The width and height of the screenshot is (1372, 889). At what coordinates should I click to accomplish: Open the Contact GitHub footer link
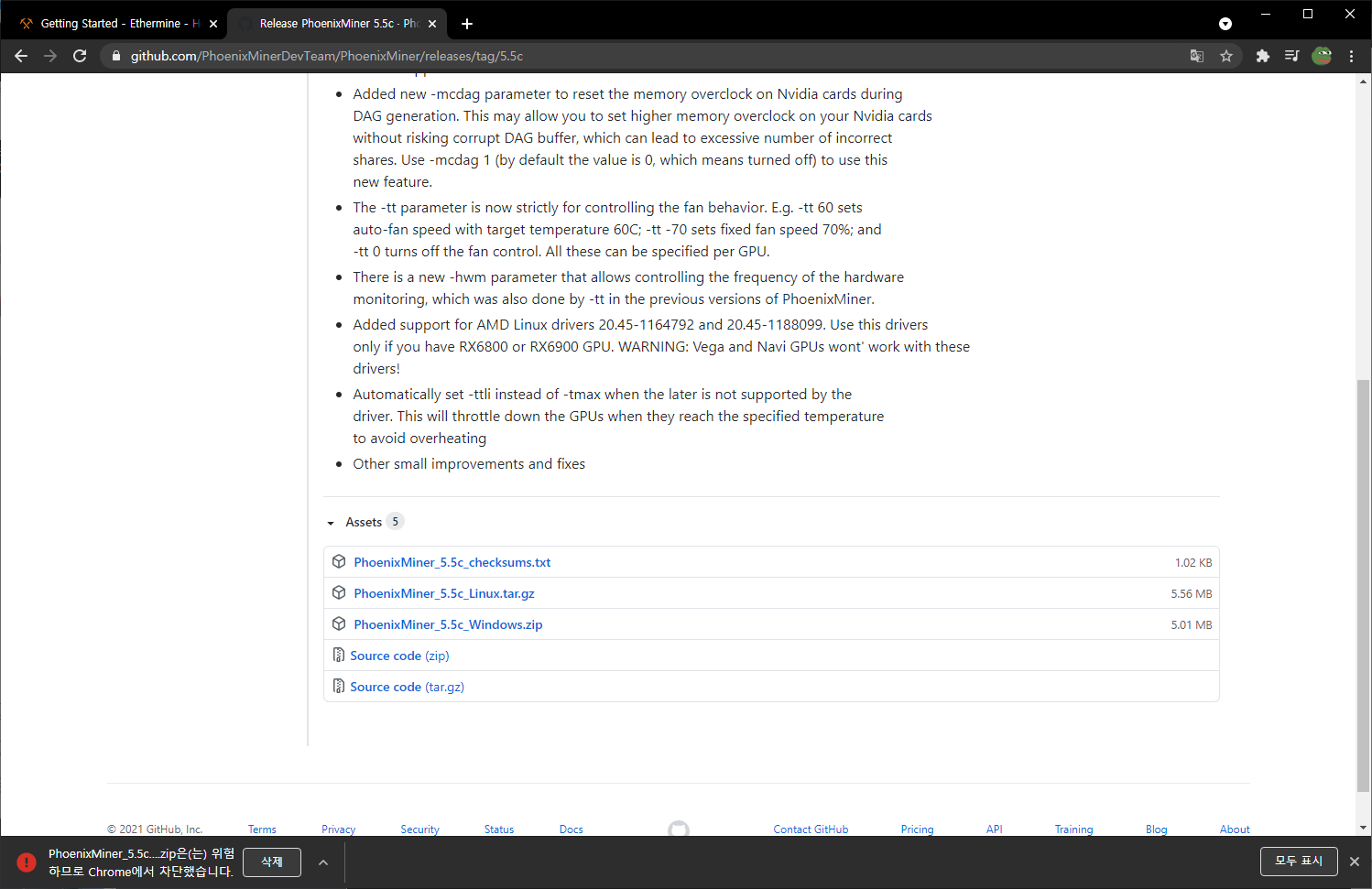click(811, 829)
